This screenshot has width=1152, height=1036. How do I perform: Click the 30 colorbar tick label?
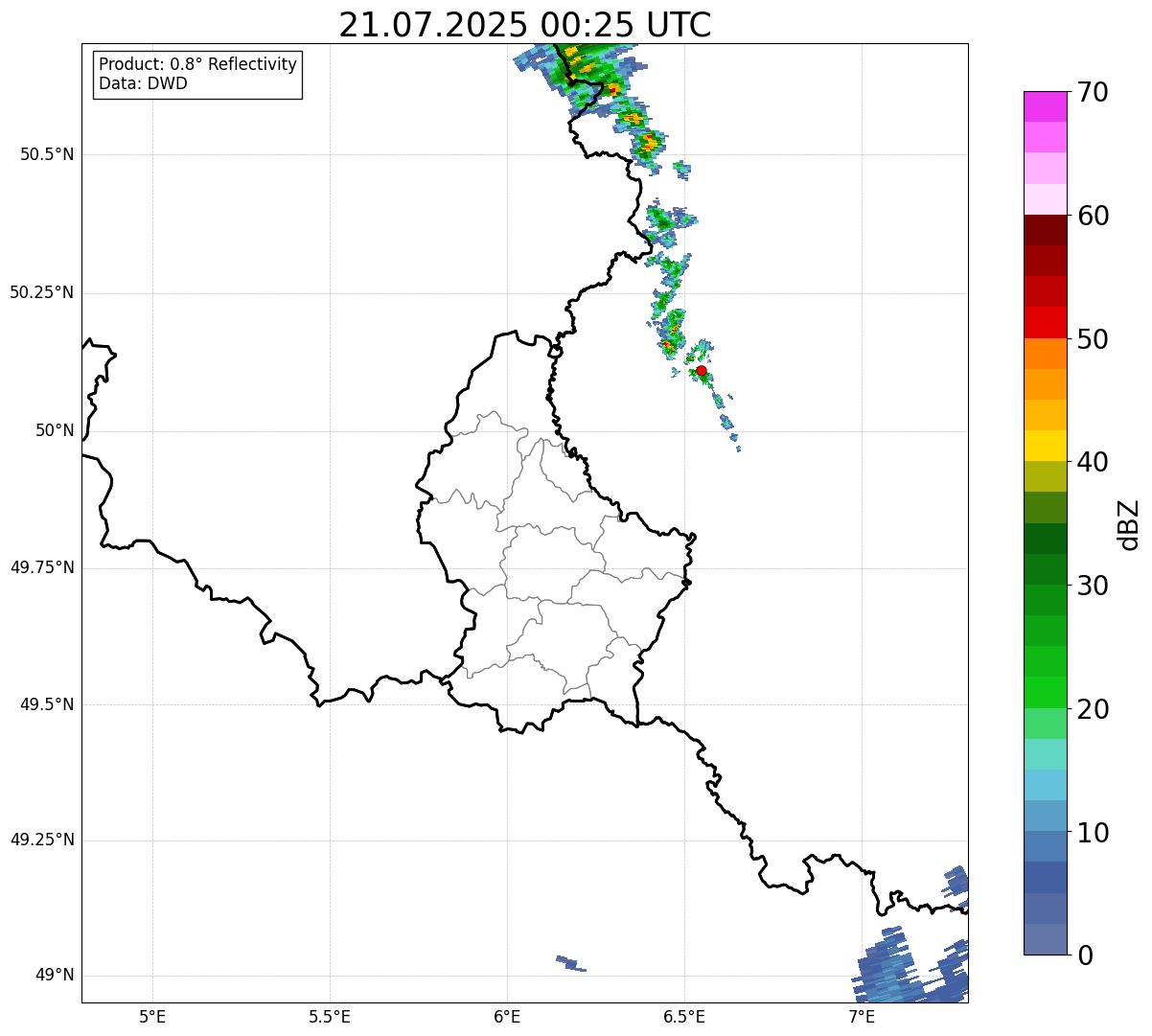pos(1093,586)
